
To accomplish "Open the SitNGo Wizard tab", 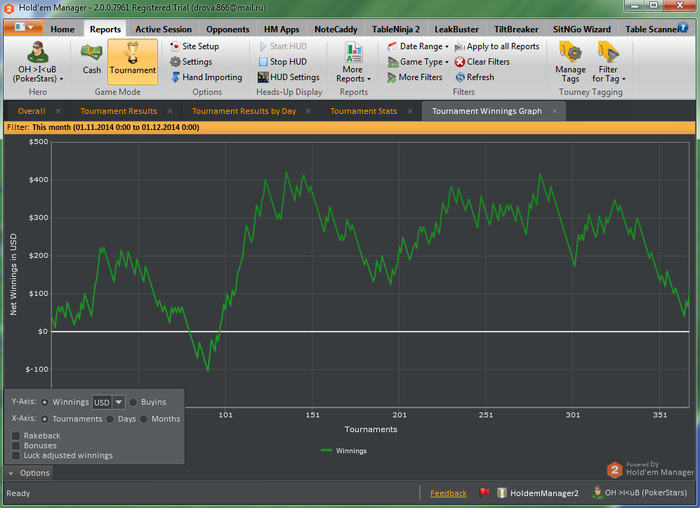I will [582, 29].
